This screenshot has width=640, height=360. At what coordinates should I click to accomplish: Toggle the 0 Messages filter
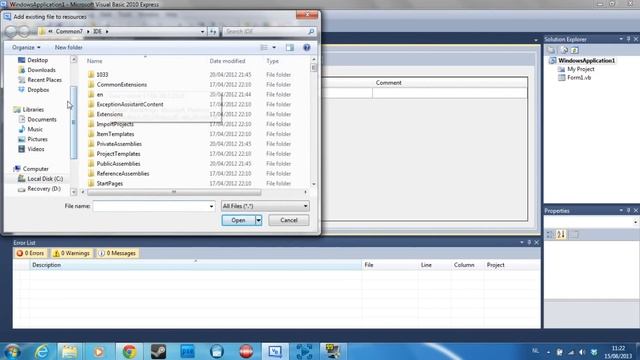(x=117, y=253)
